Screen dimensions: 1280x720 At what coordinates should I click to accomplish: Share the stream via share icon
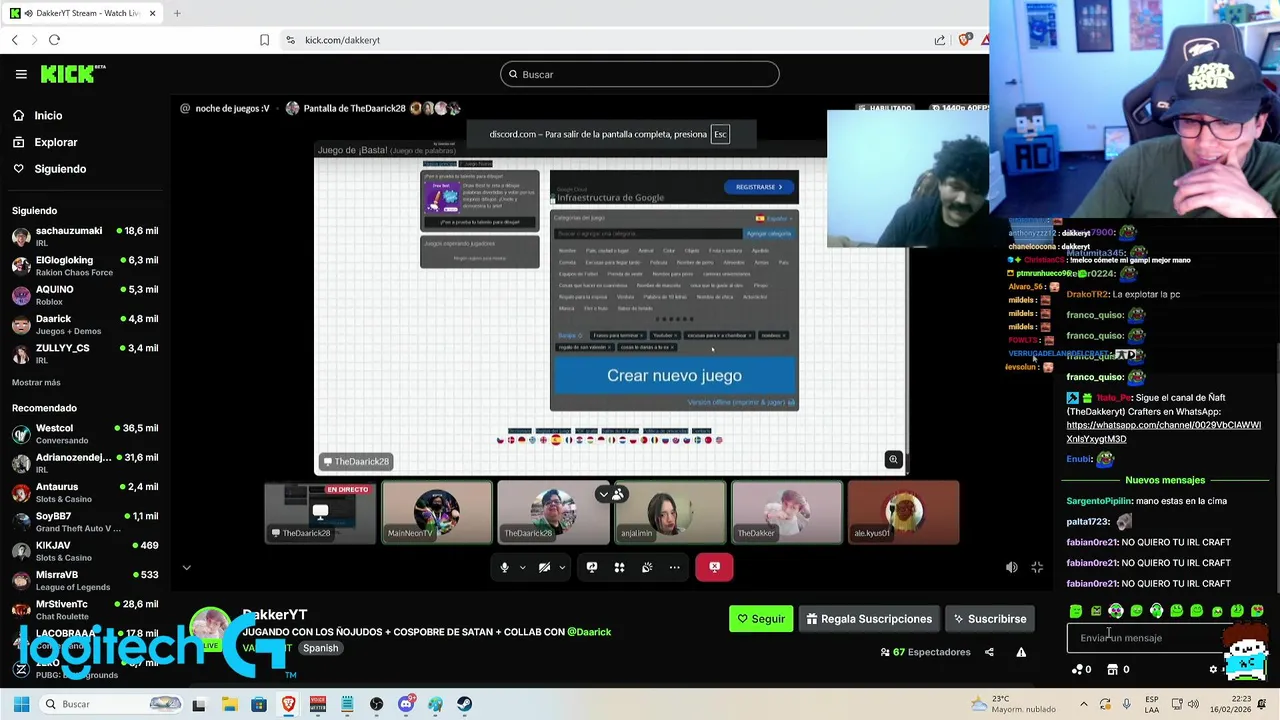tap(989, 652)
